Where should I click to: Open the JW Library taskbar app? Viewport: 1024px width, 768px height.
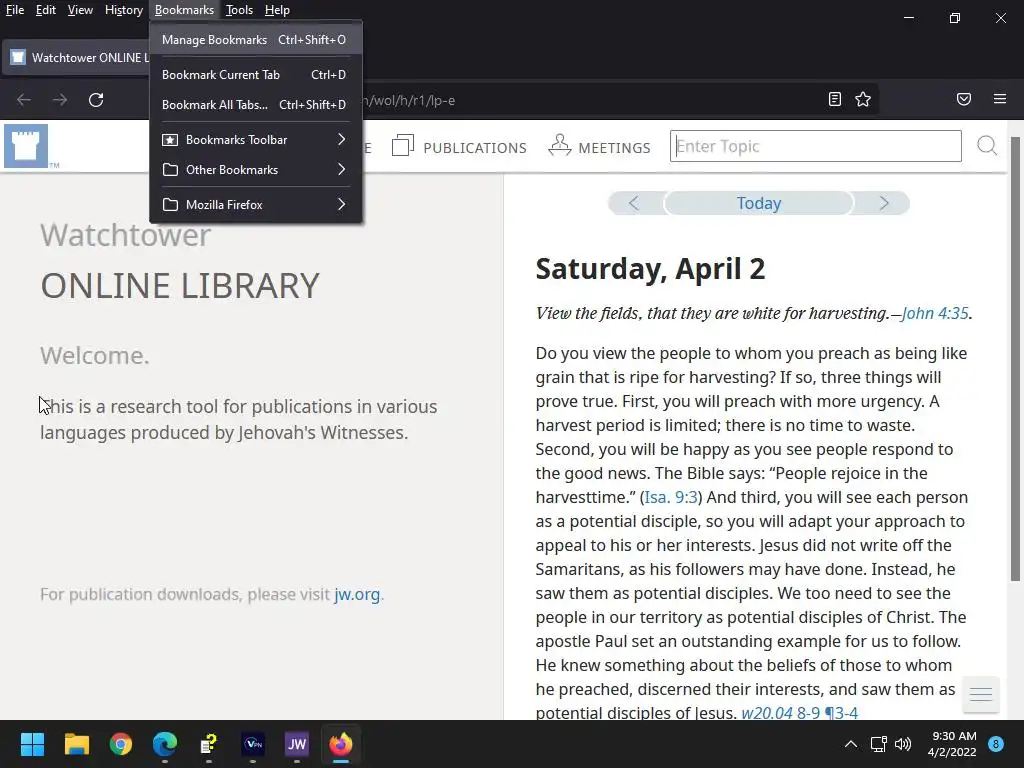296,744
